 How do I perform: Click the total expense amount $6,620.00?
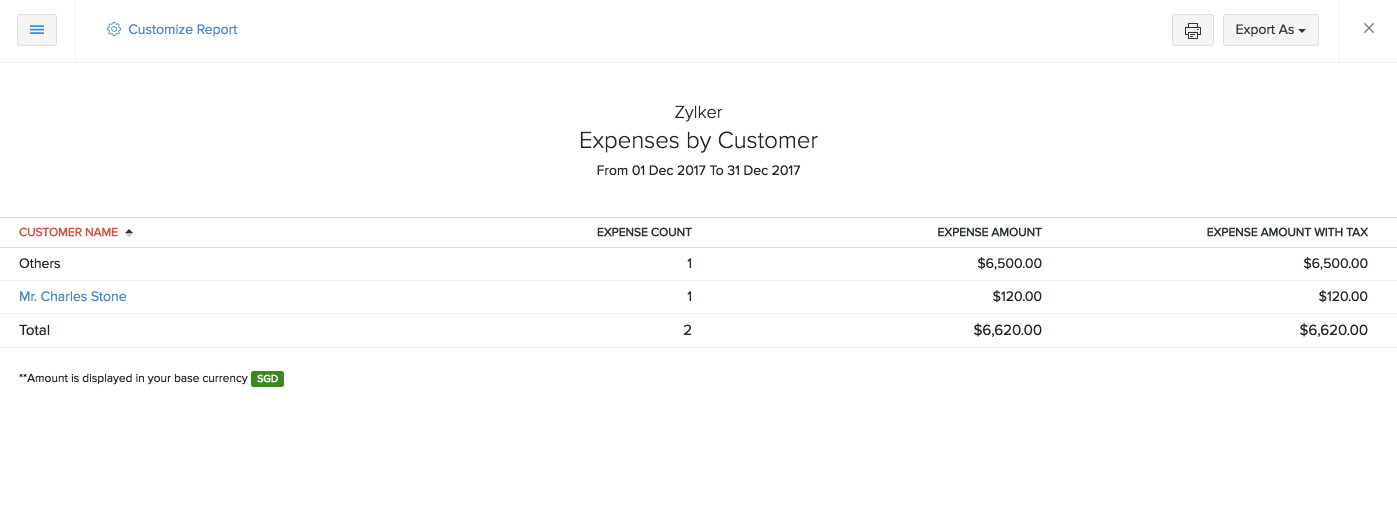pyautogui.click(x=1007, y=330)
